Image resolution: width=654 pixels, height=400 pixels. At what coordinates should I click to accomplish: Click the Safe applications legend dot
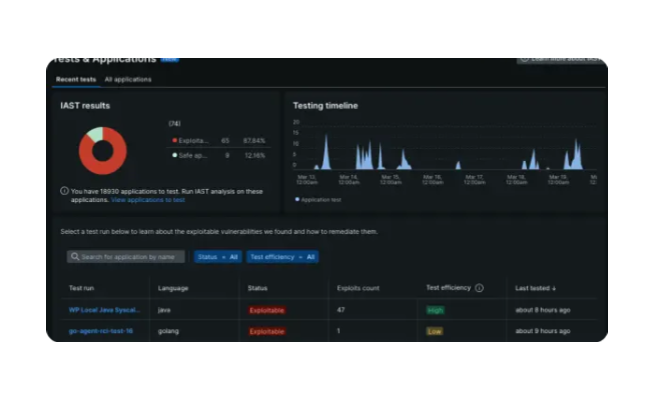[174, 155]
